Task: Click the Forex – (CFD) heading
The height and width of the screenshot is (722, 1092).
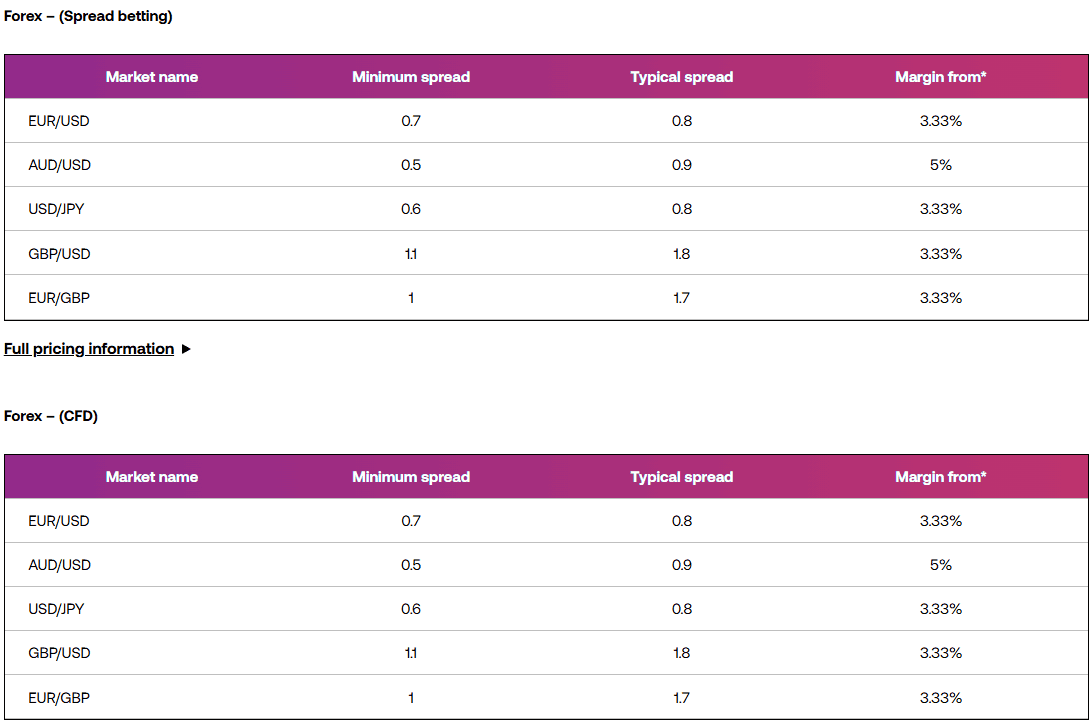Action: click(50, 416)
